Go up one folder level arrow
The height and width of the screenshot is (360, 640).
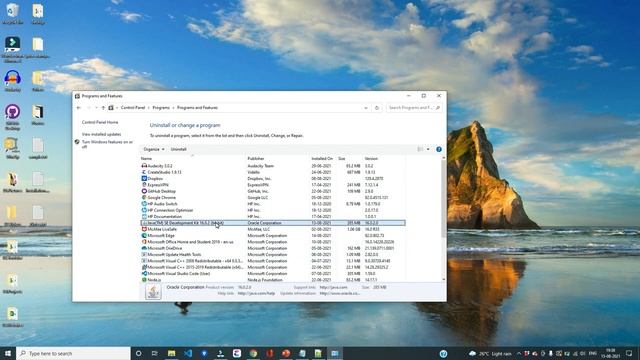[x=103, y=108]
